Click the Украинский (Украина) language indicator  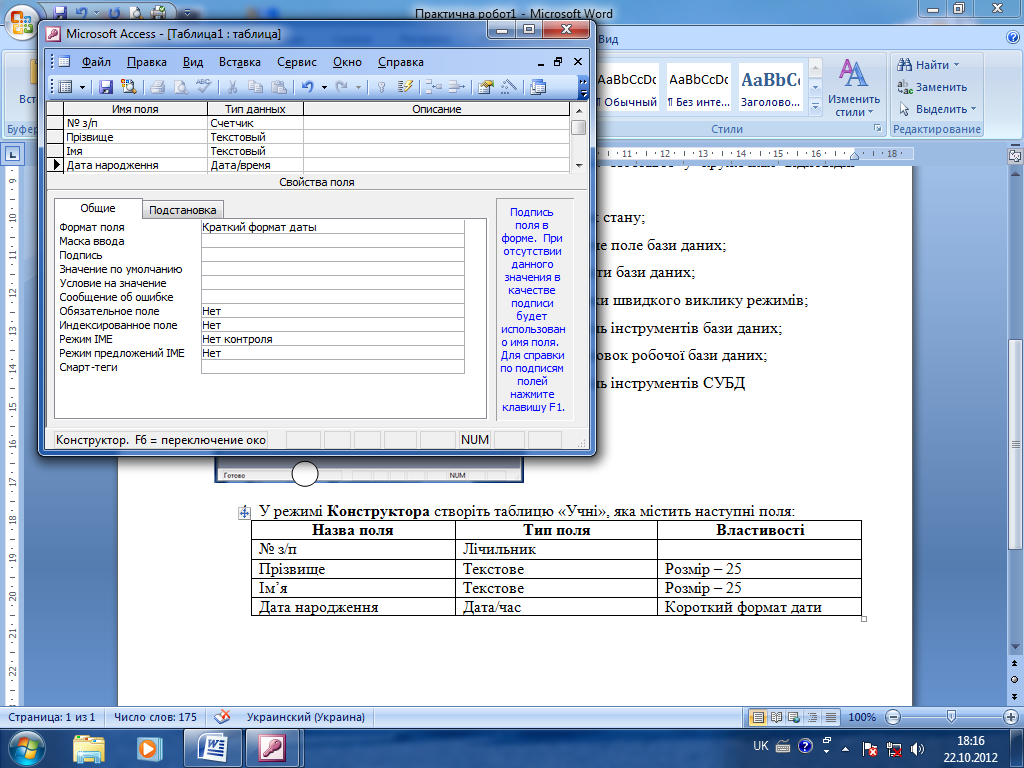tap(306, 717)
